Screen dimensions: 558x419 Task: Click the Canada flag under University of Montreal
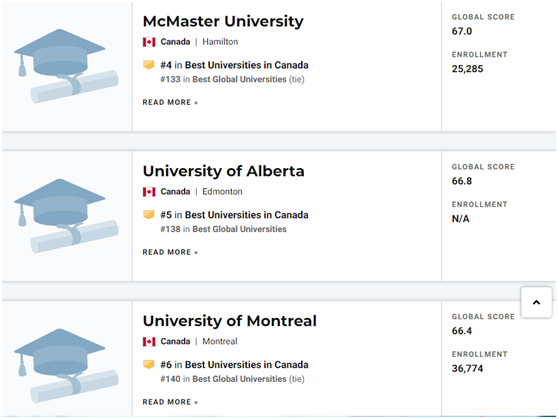pyautogui.click(x=149, y=342)
